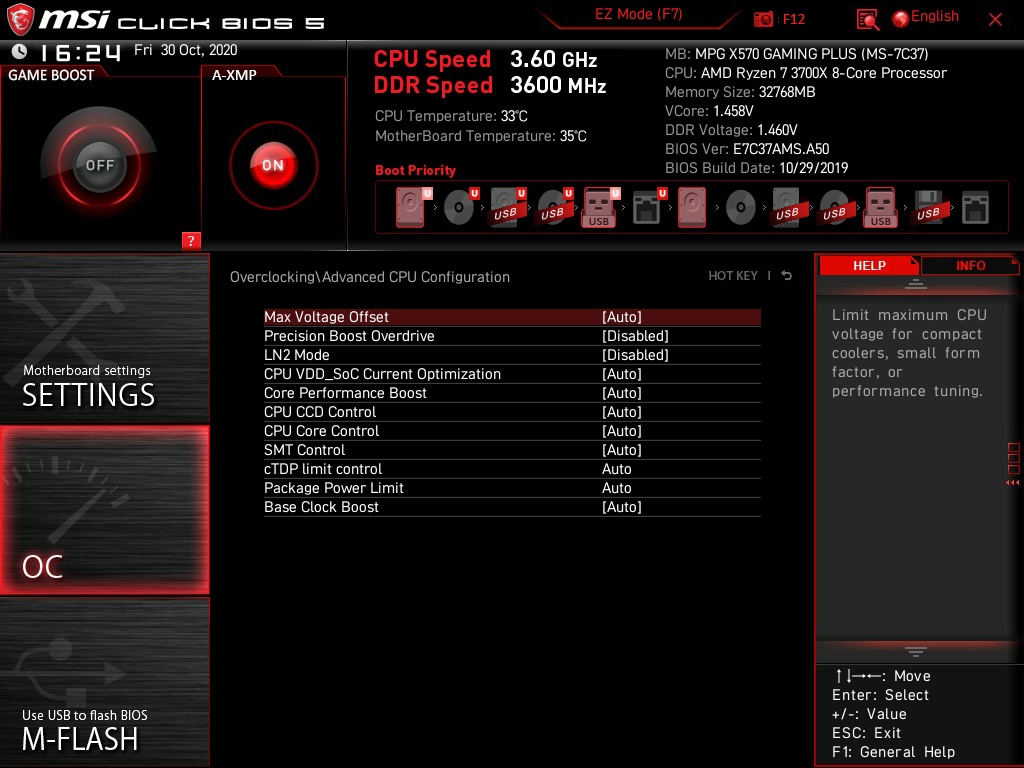The image size is (1024, 768).
Task: Open the LN2 Mode [Disabled] value
Action: 635,355
